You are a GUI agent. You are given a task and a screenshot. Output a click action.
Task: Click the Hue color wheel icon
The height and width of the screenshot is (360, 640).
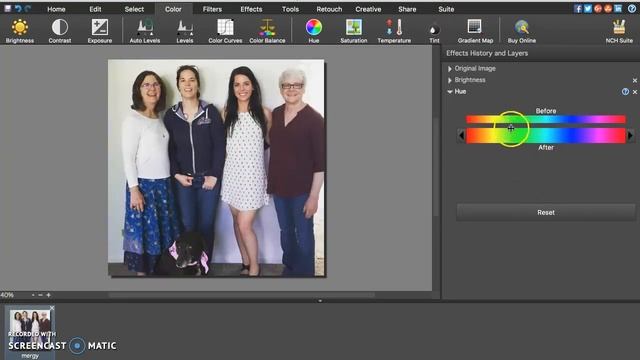click(x=313, y=27)
